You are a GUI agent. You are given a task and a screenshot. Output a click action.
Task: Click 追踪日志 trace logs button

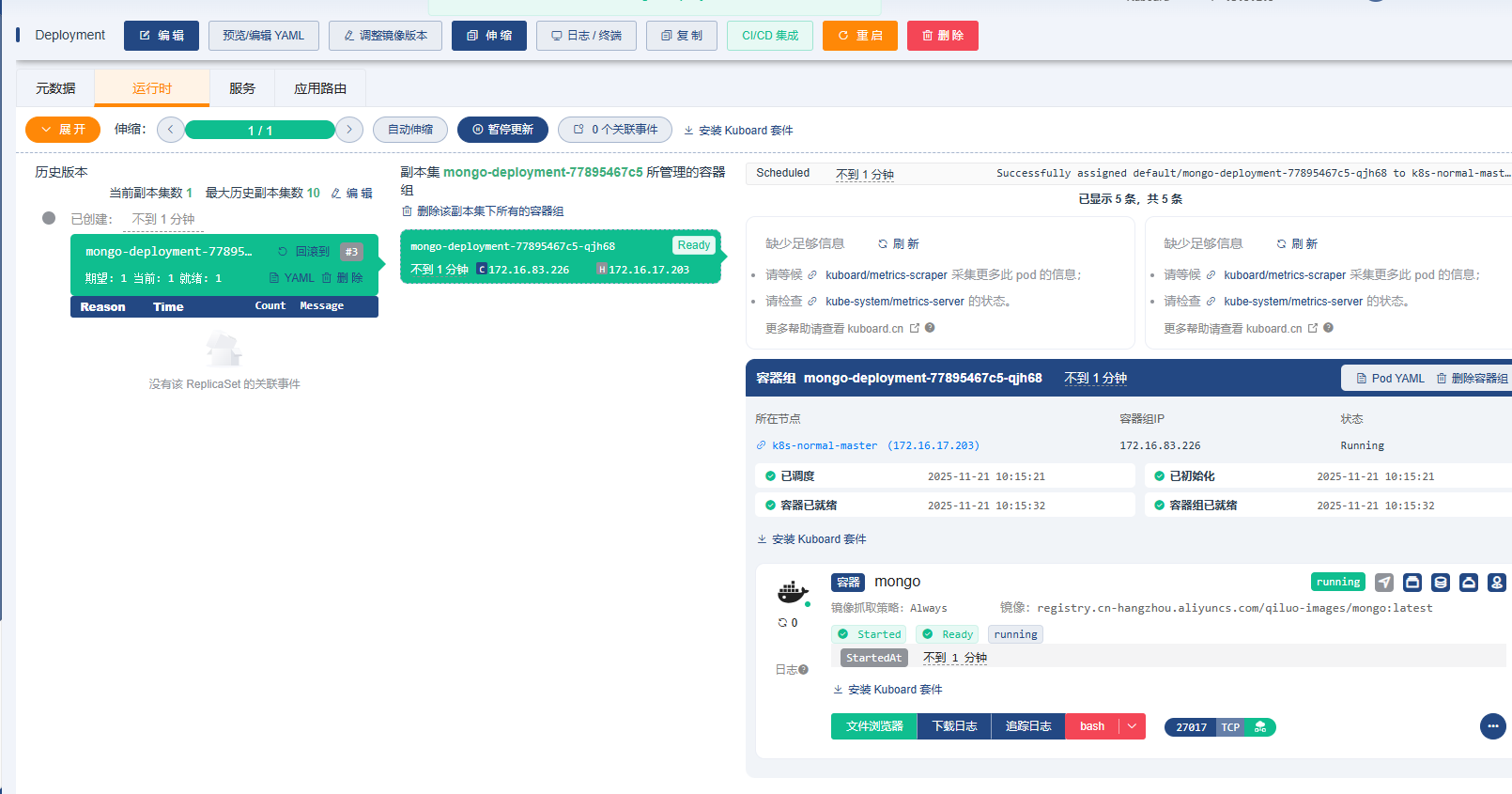(x=1028, y=726)
